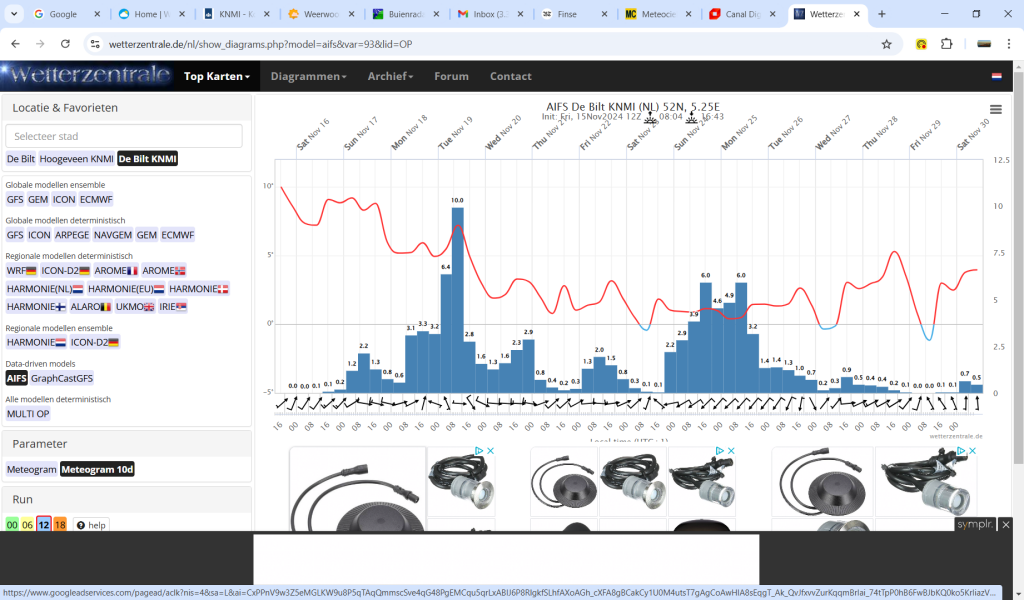1024x600 pixels.
Task: Click the site information icon in address bar
Action: coord(95,44)
